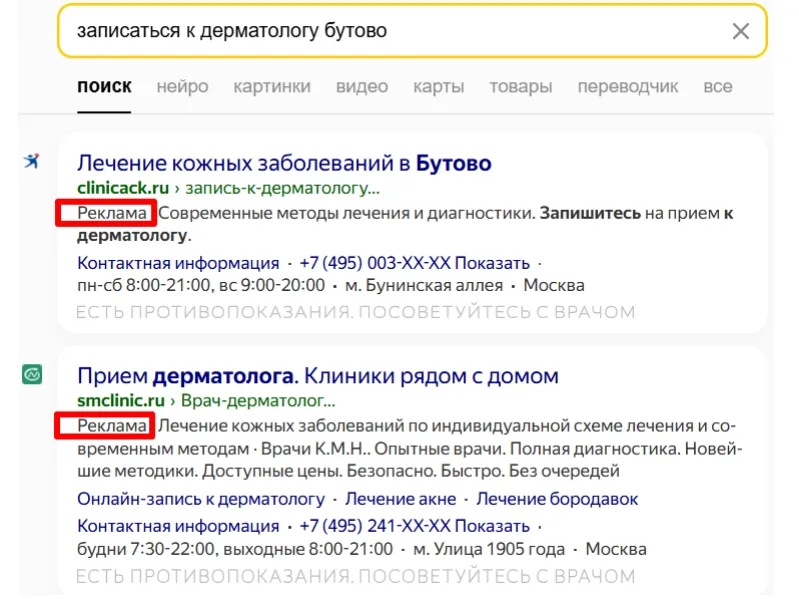Image resolution: width=799 pixels, height=599 pixels.
Task: Open the clinicack.ru domain link
Action: click(x=123, y=188)
